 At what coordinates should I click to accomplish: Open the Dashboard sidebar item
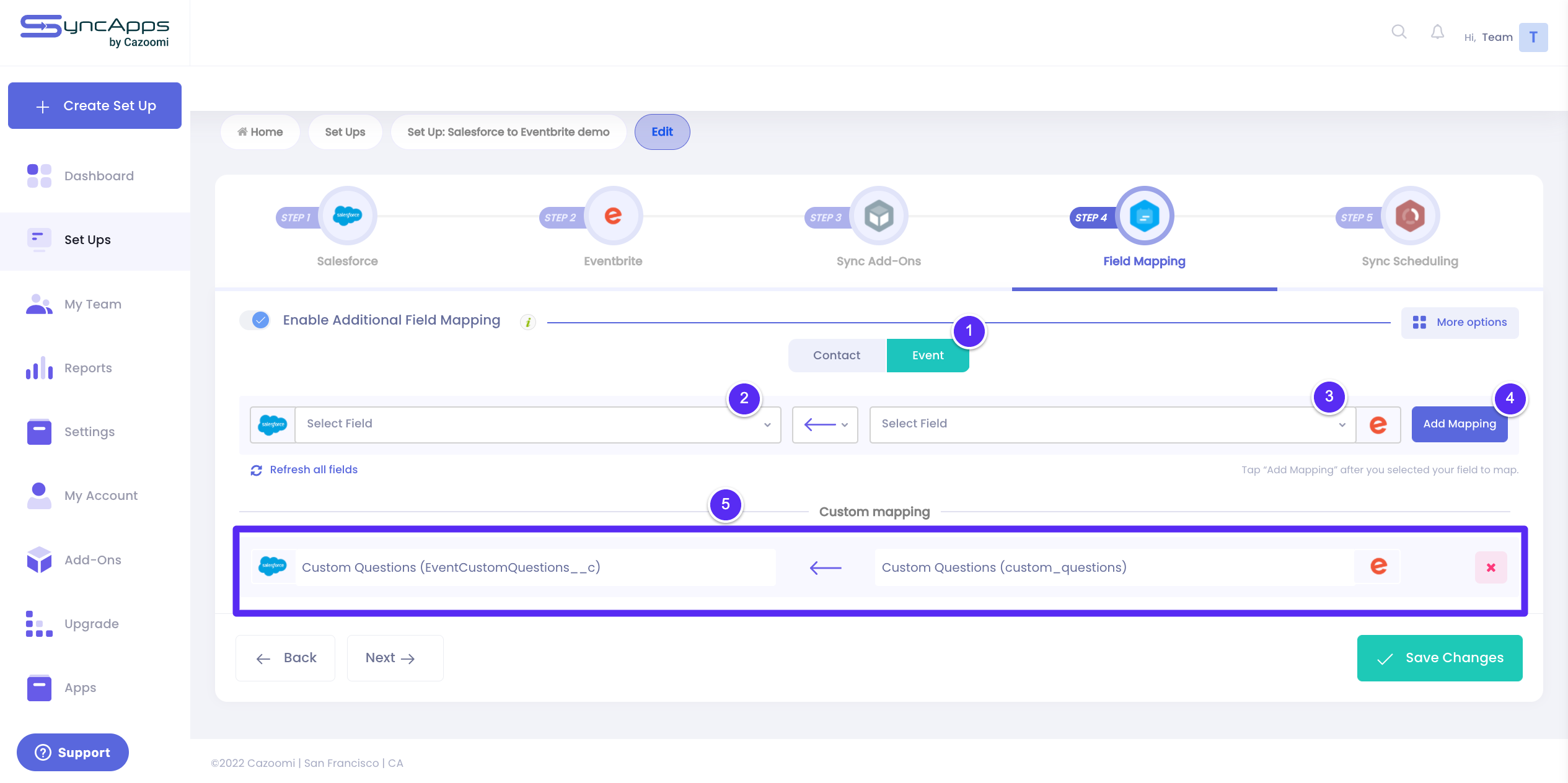coord(95,176)
